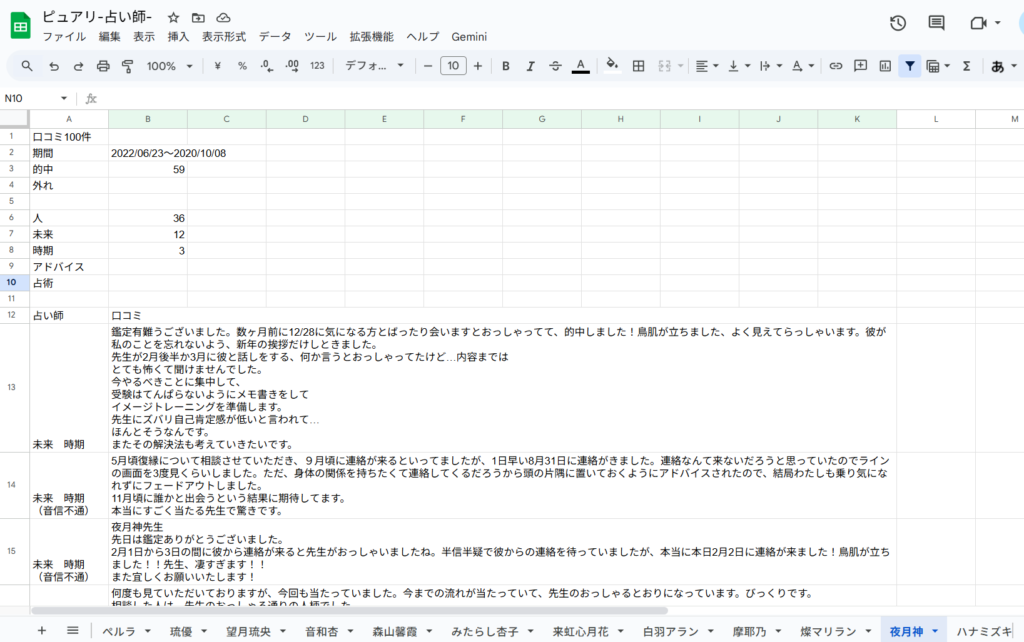Viewport: 1024px width, 642px height.
Task: Insert a link using the toolbar
Action: tap(835, 66)
